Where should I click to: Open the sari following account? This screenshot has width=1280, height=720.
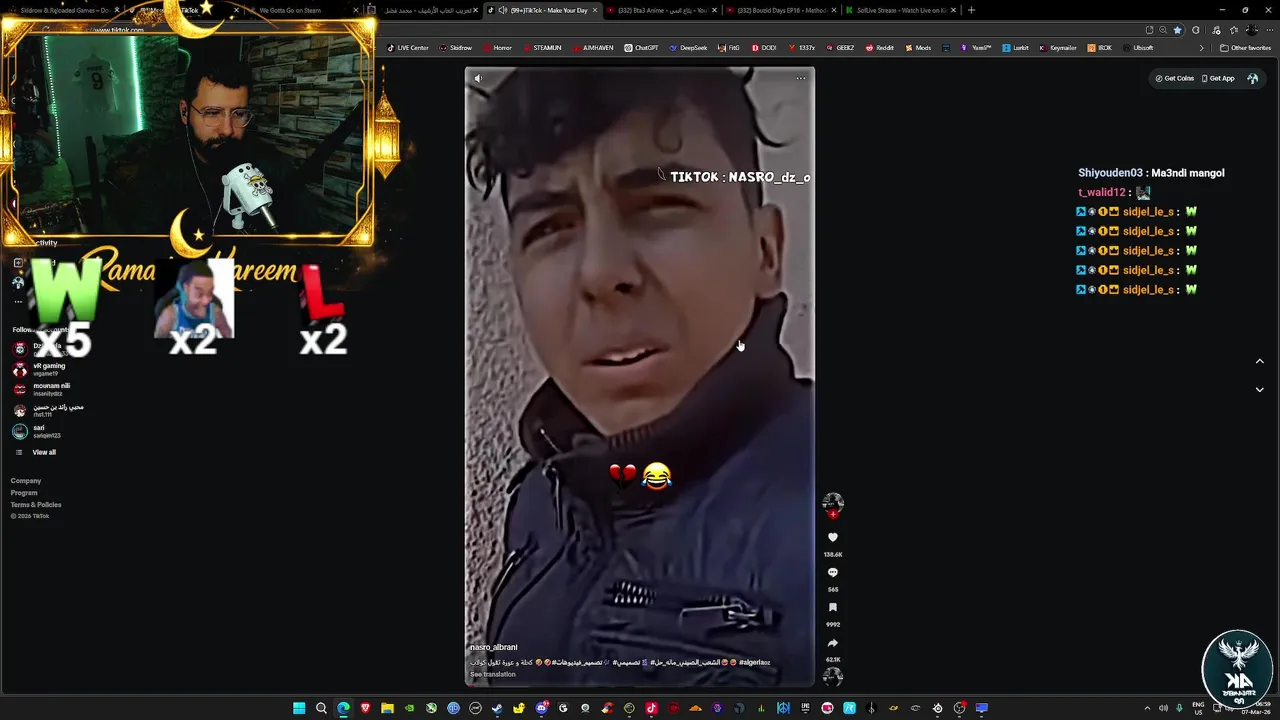(45, 431)
